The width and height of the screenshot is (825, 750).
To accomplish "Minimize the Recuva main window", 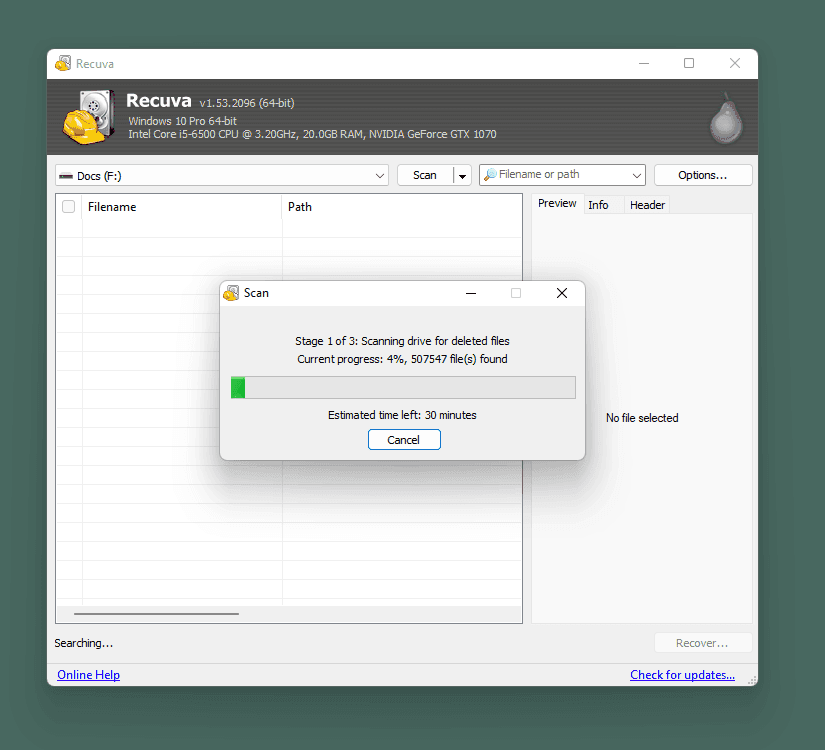I will point(644,63).
